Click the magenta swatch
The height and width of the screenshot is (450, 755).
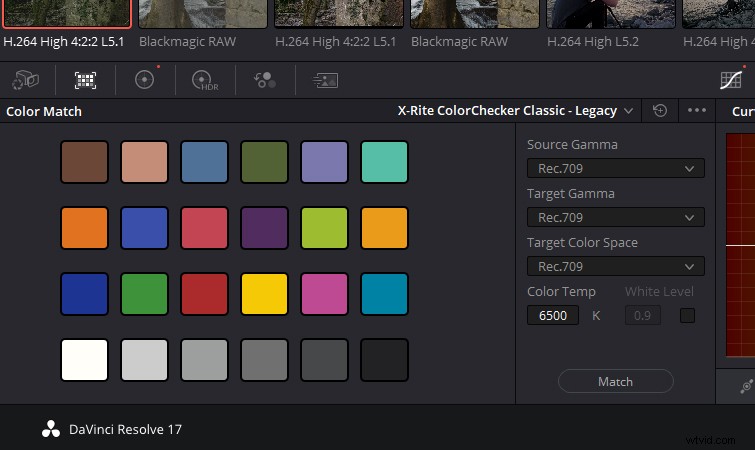click(324, 294)
